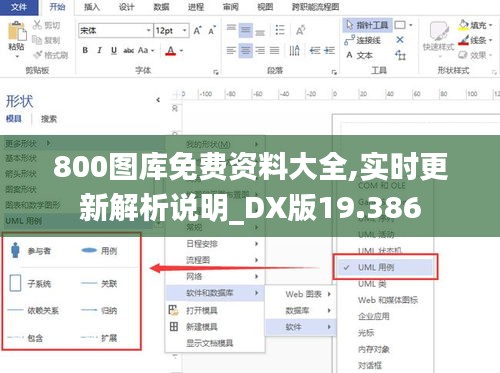Switch to the Stencils (模具) shapes tab
Screen dimensions: 500x373
coord(14,119)
